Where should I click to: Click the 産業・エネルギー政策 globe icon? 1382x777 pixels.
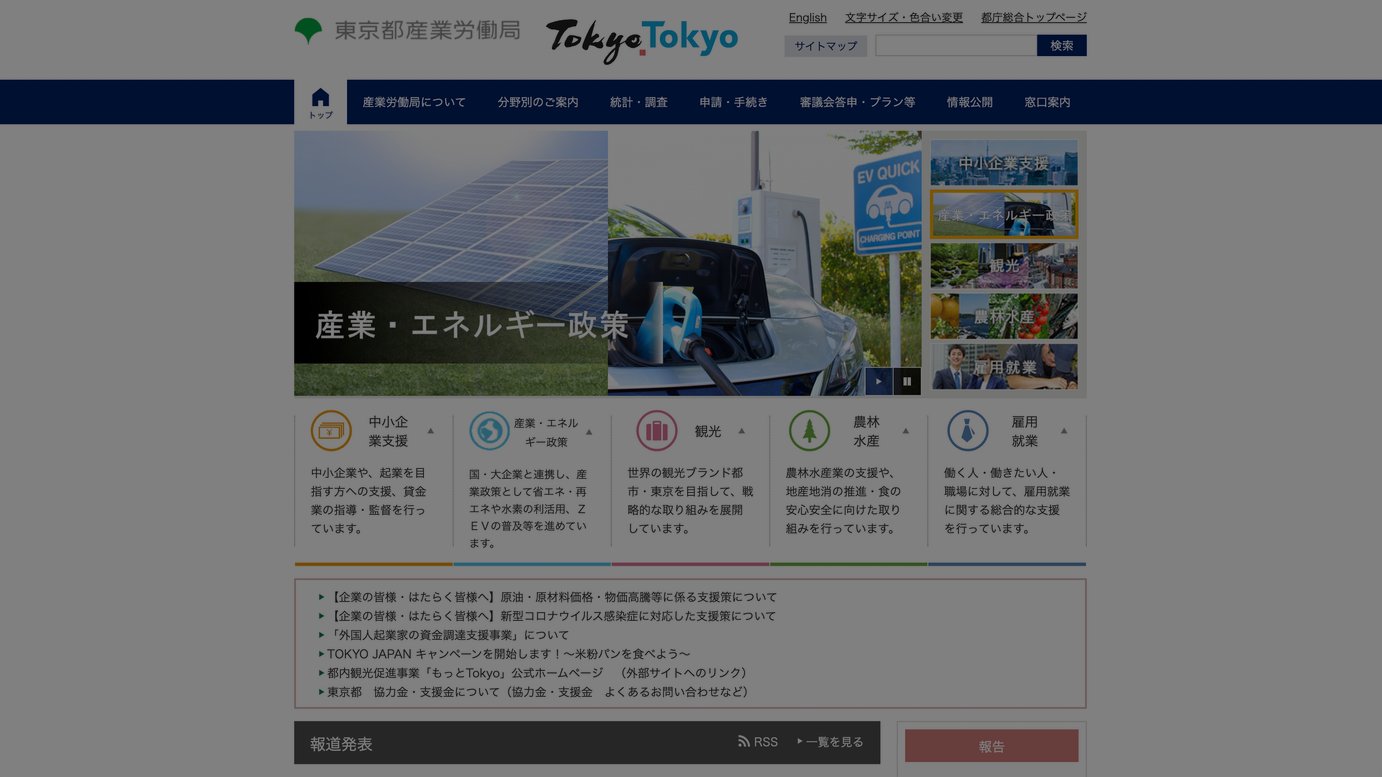click(x=490, y=430)
